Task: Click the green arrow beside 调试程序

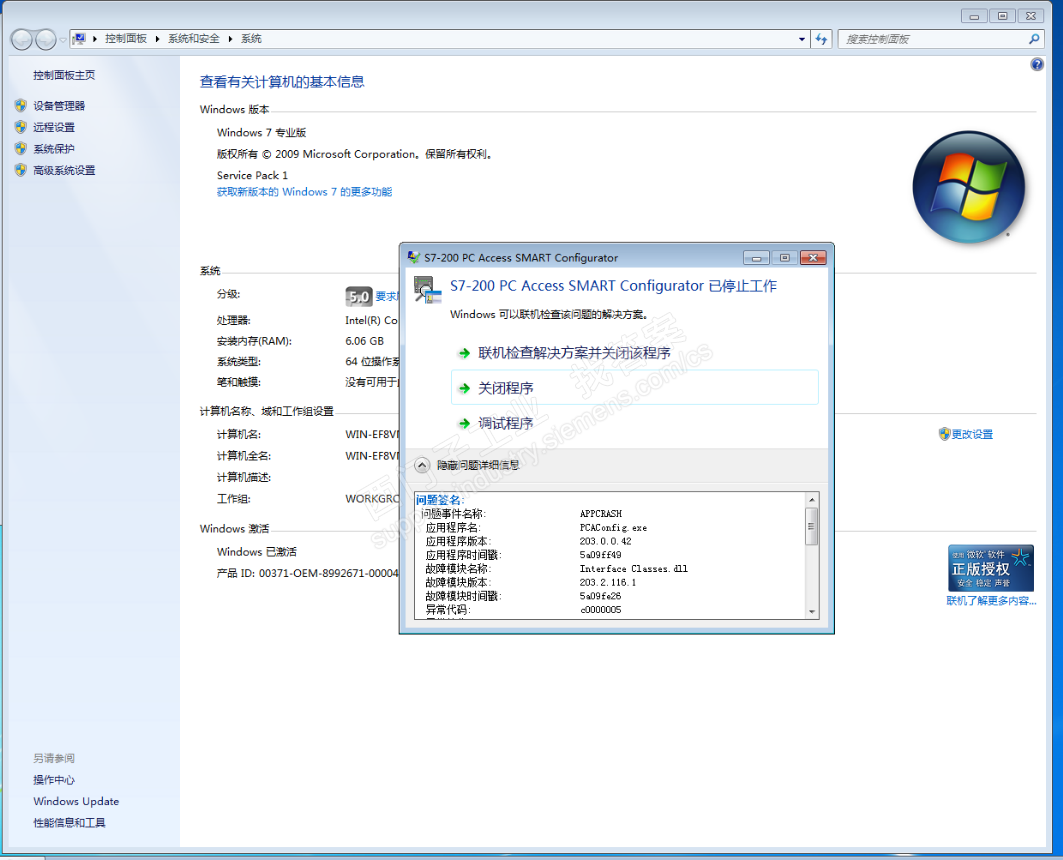Action: tap(464, 424)
